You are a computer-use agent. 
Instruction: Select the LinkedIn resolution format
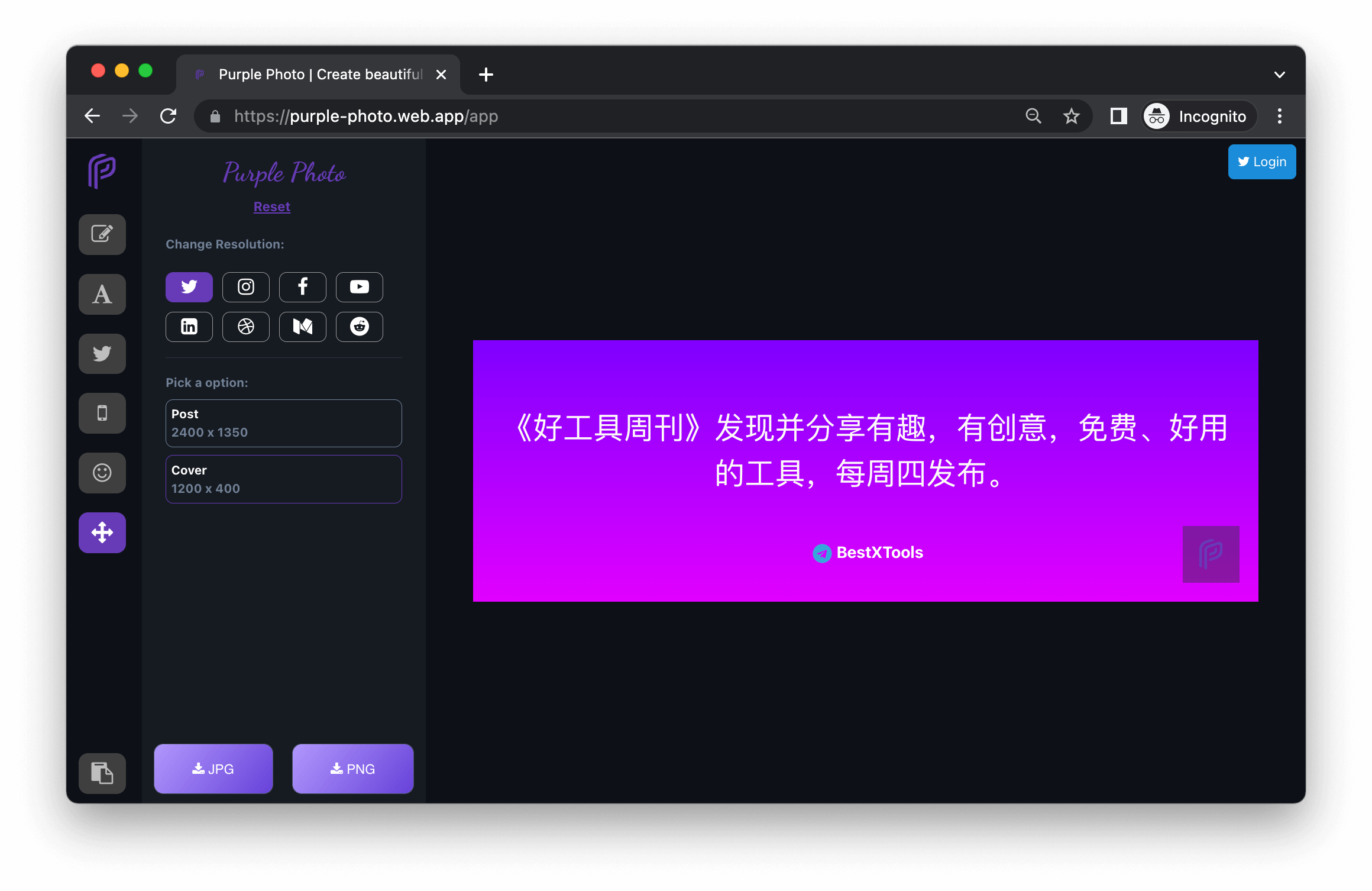(x=189, y=326)
